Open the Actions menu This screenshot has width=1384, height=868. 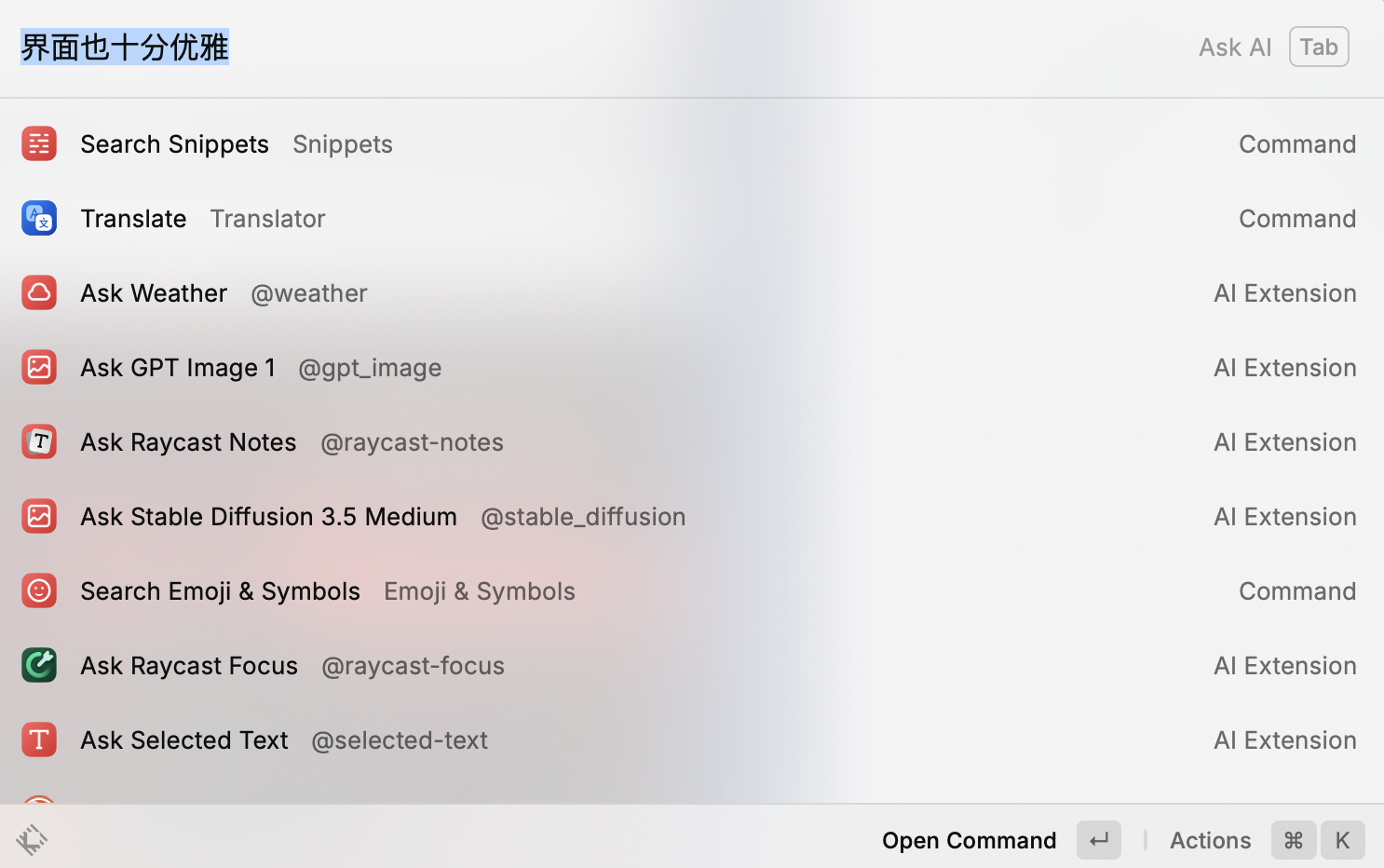click(x=1210, y=840)
